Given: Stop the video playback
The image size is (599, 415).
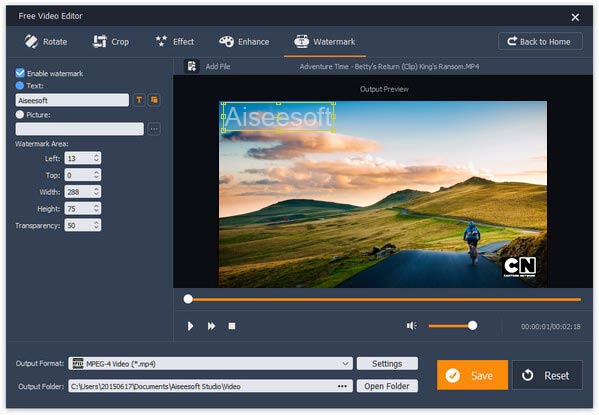Looking at the screenshot, I should pyautogui.click(x=232, y=326).
